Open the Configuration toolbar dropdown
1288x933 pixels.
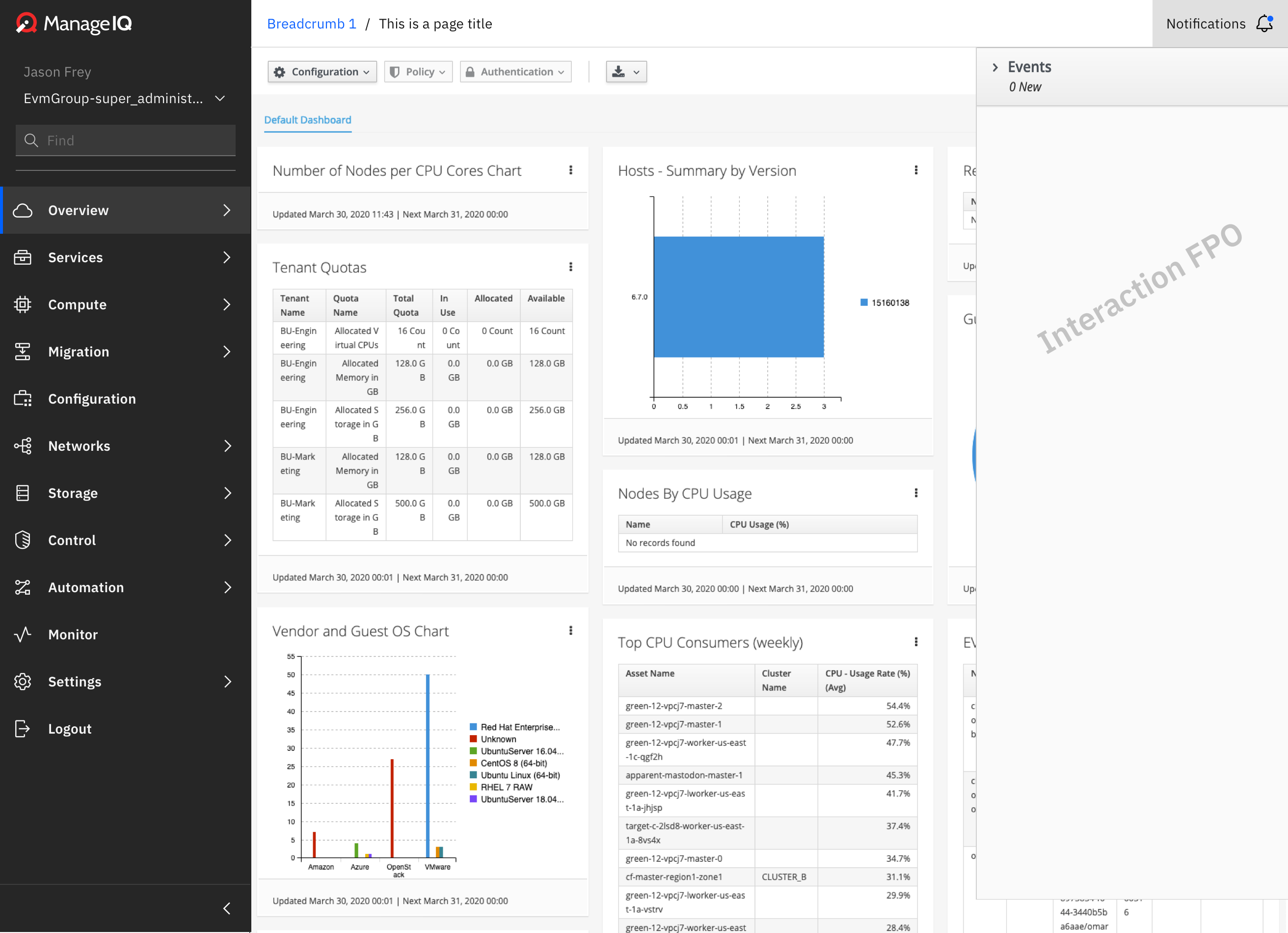(x=322, y=72)
